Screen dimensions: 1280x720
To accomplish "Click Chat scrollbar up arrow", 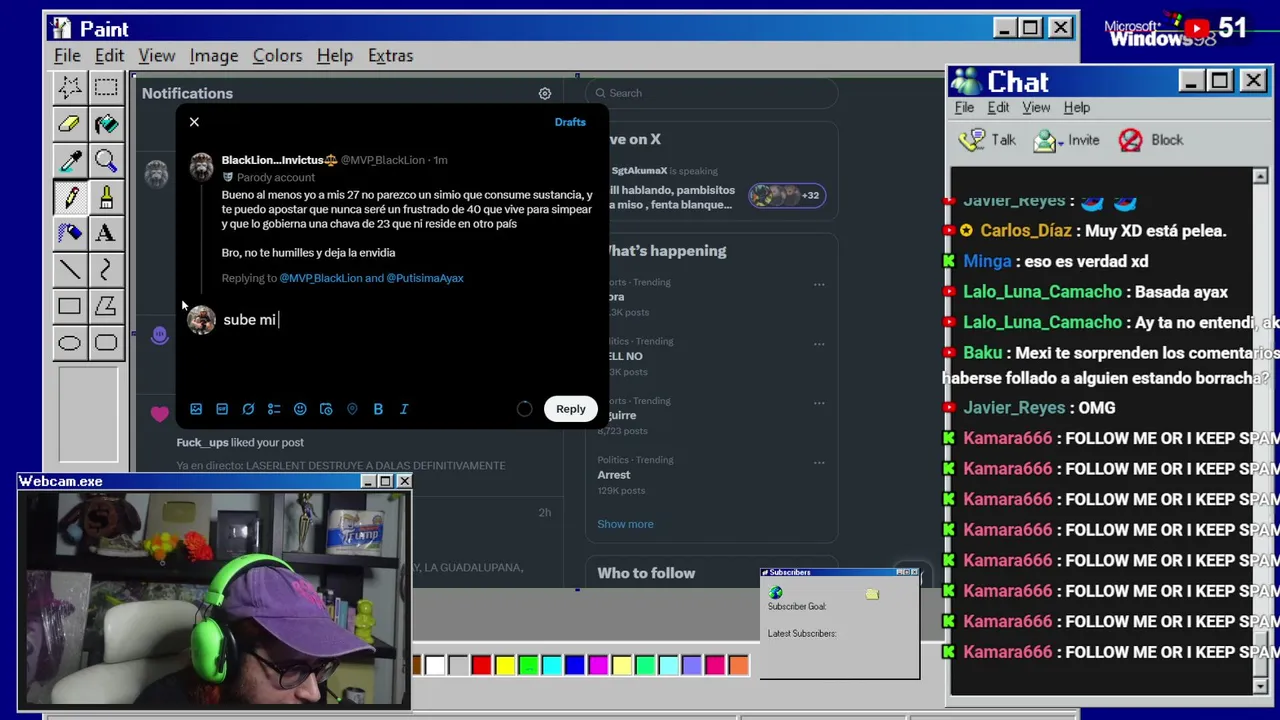I will click(1260, 176).
